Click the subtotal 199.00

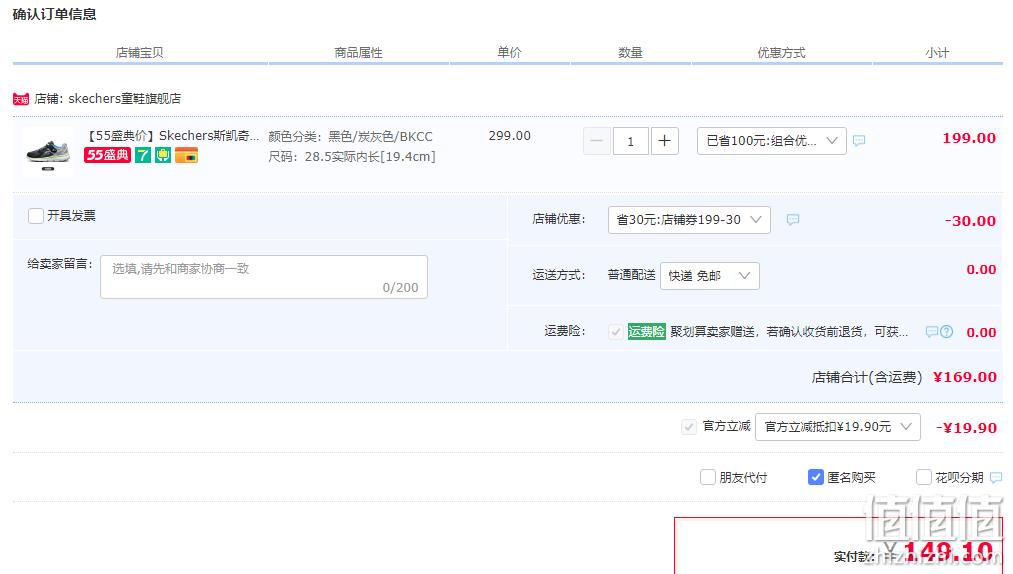pos(969,138)
